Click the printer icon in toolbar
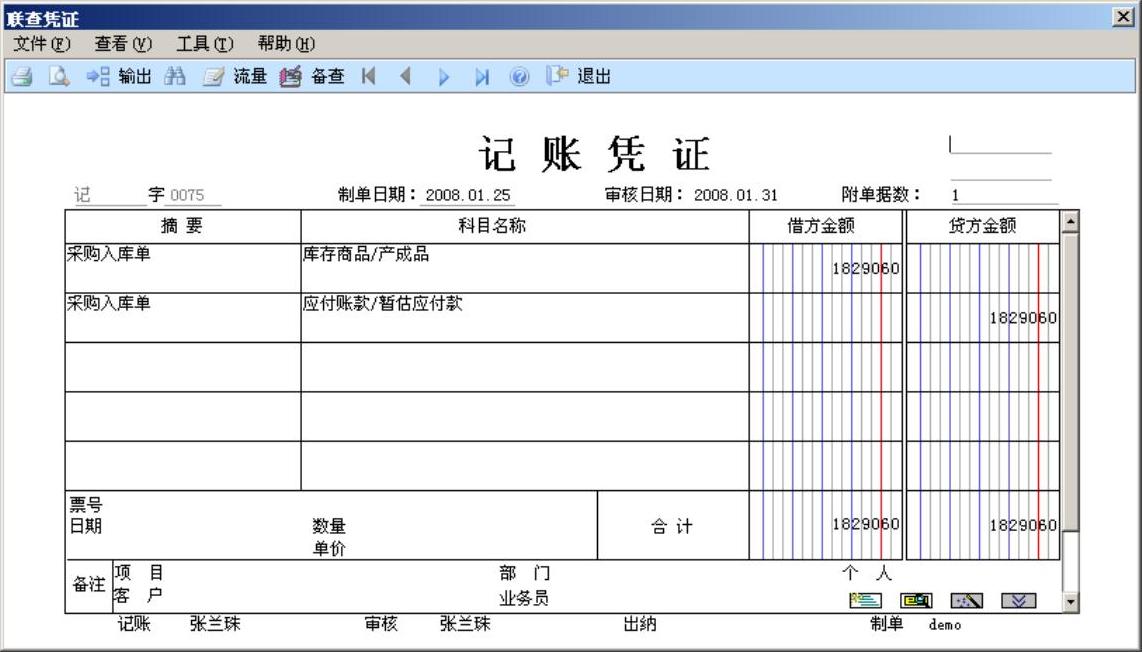This screenshot has width=1142, height=652. click(x=22, y=76)
